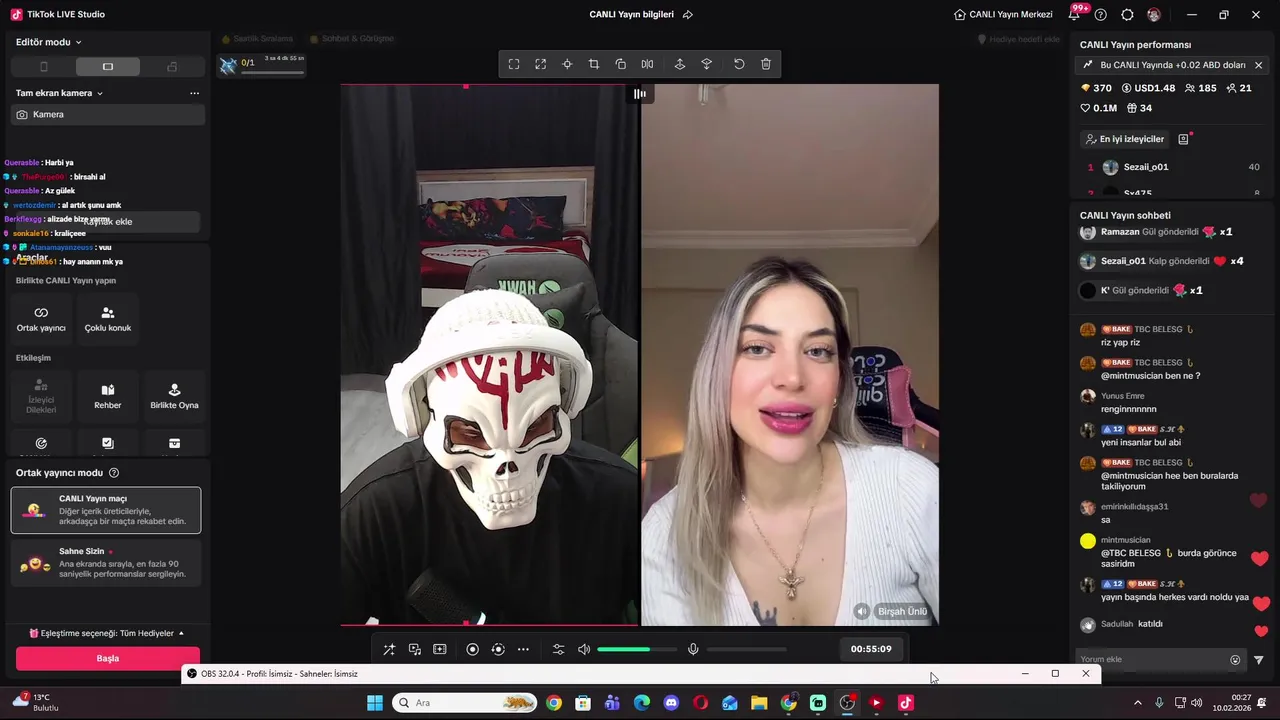Expand the Editör modu dropdown
The image size is (1280, 720).
[49, 42]
